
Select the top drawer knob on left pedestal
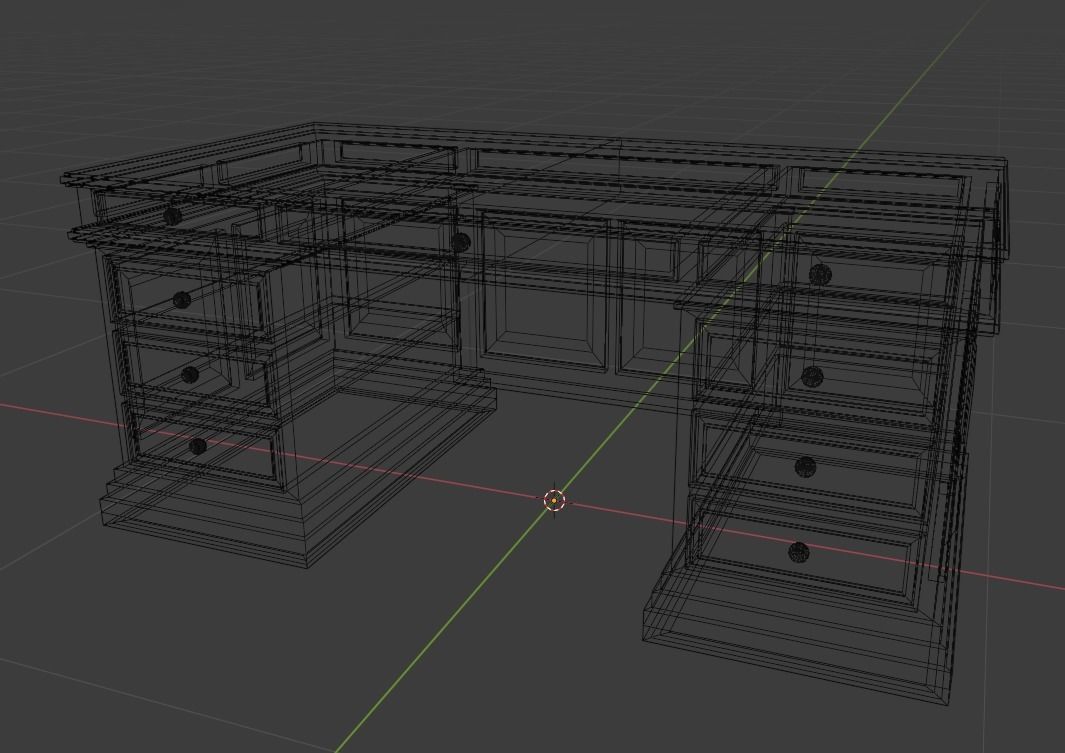pyautogui.click(x=173, y=216)
